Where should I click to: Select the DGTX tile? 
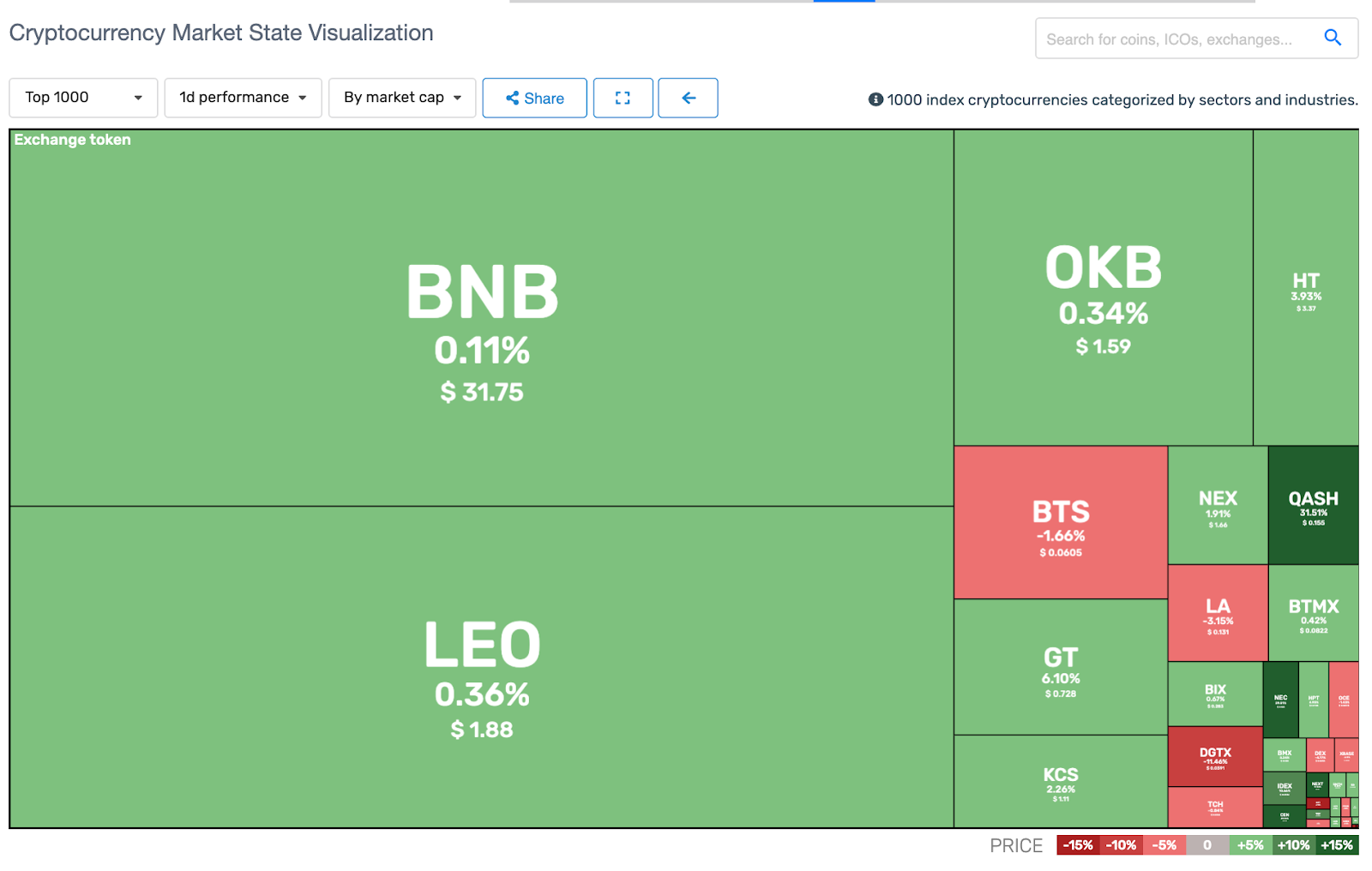click(1215, 757)
